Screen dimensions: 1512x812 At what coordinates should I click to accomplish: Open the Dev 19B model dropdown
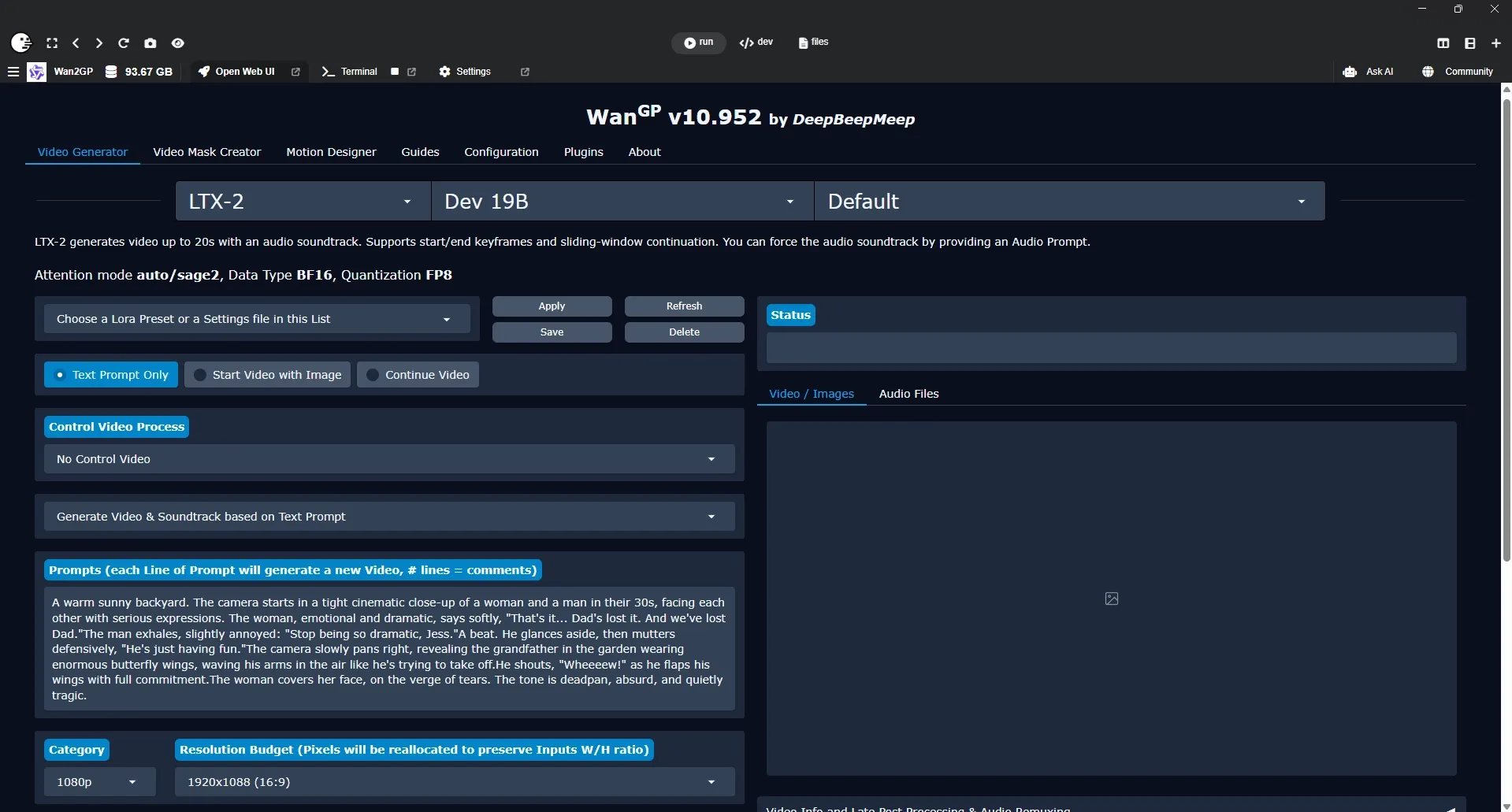pos(622,202)
